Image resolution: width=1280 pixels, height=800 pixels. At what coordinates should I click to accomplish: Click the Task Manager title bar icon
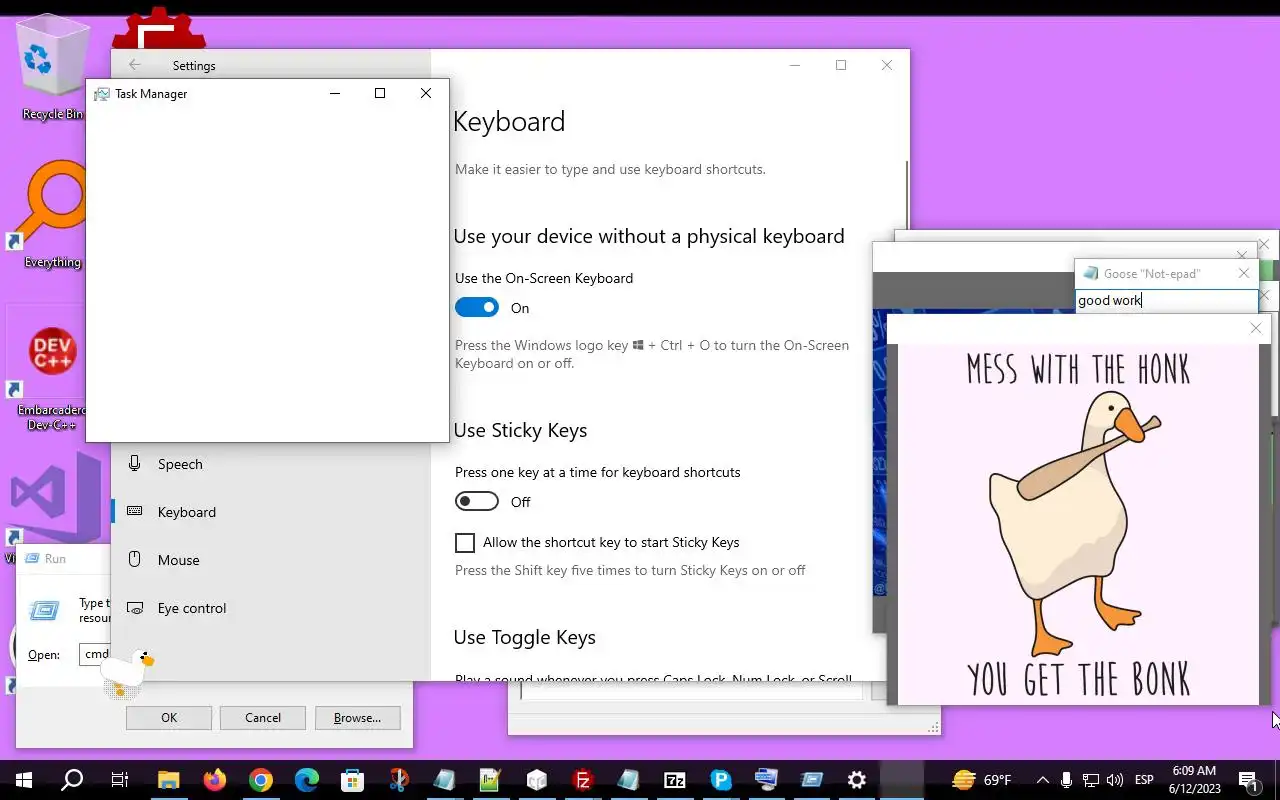click(x=101, y=94)
